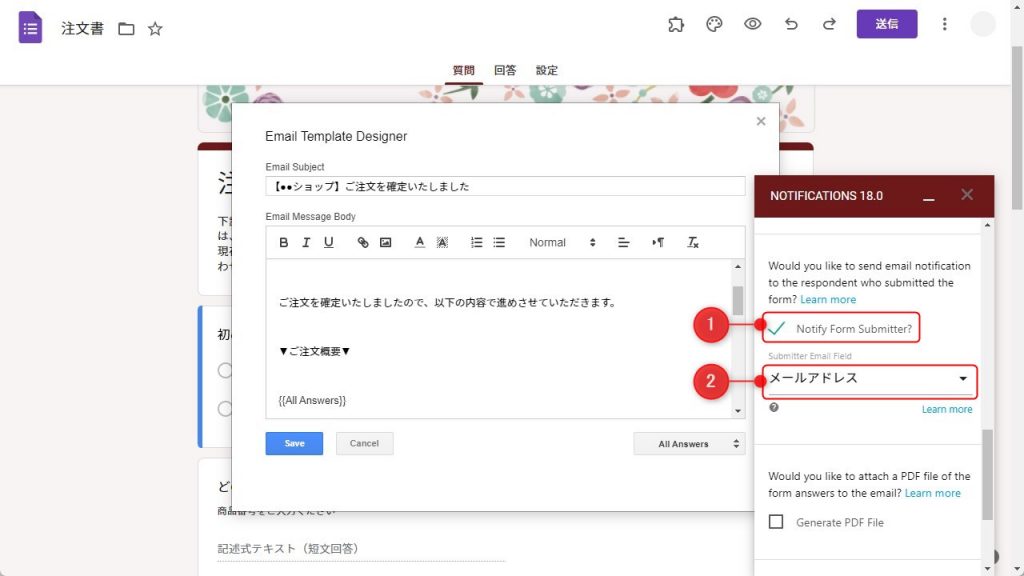This screenshot has width=1024, height=576.
Task: Toggle italic formatting in email body
Action: [x=306, y=242]
